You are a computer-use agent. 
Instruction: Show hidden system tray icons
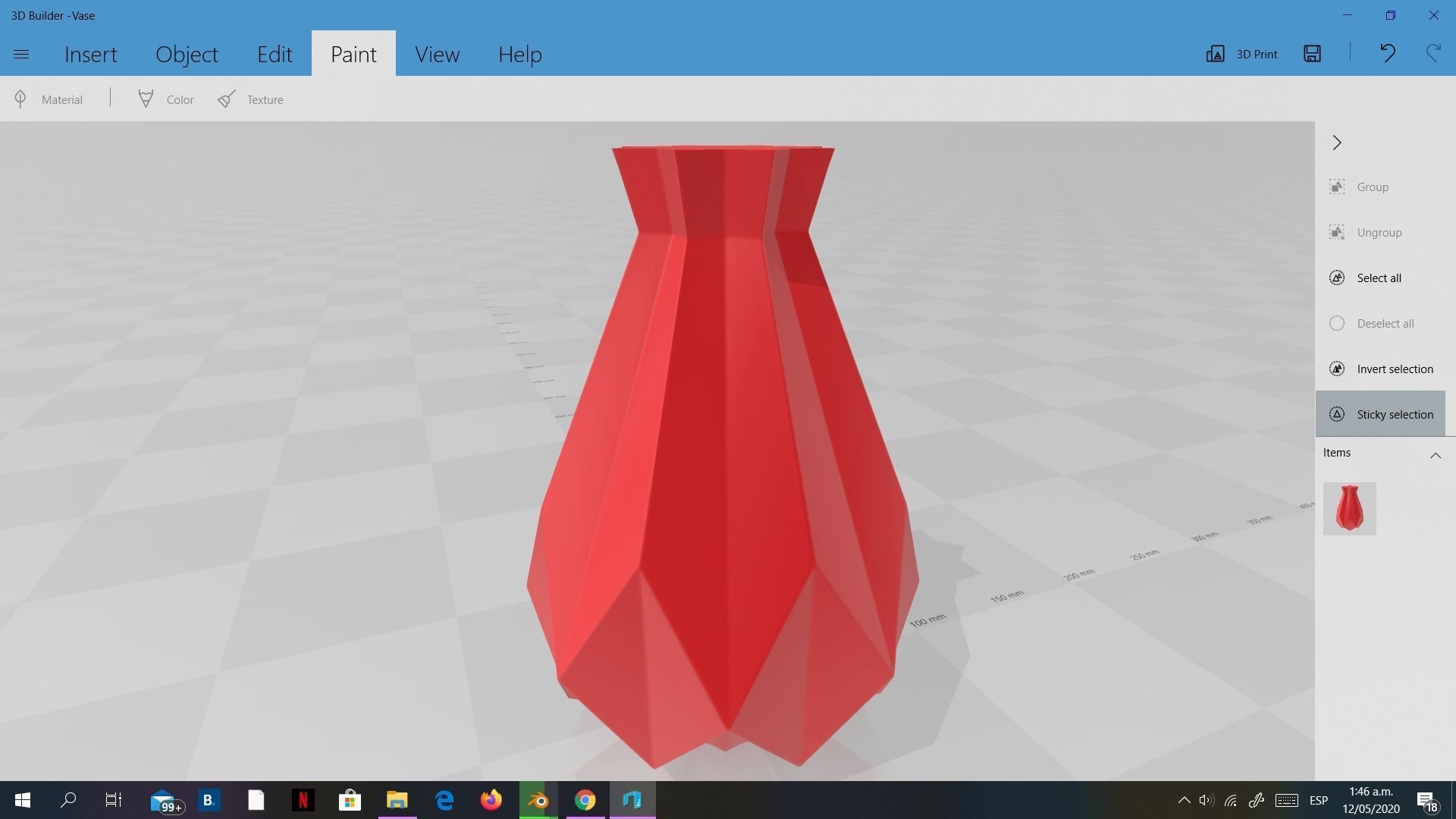1184,800
